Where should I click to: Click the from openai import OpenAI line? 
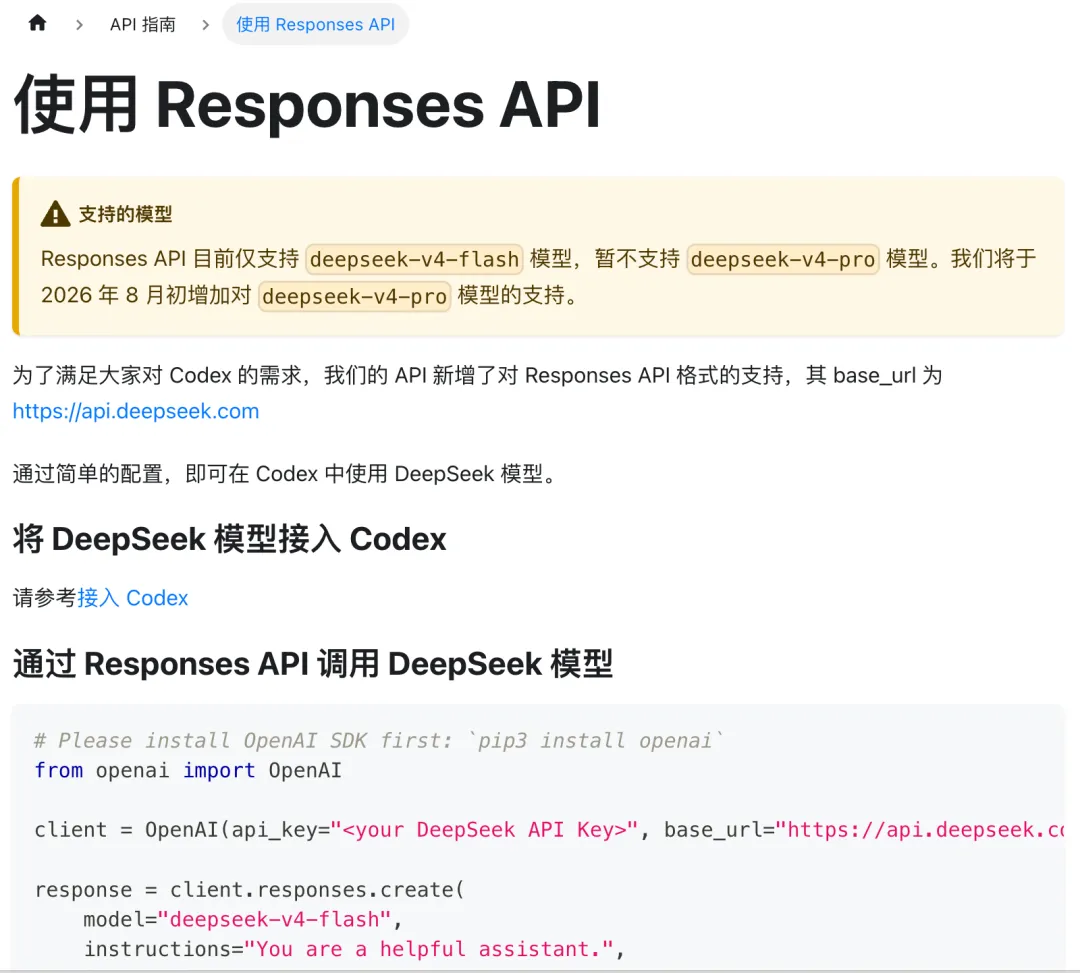188,770
